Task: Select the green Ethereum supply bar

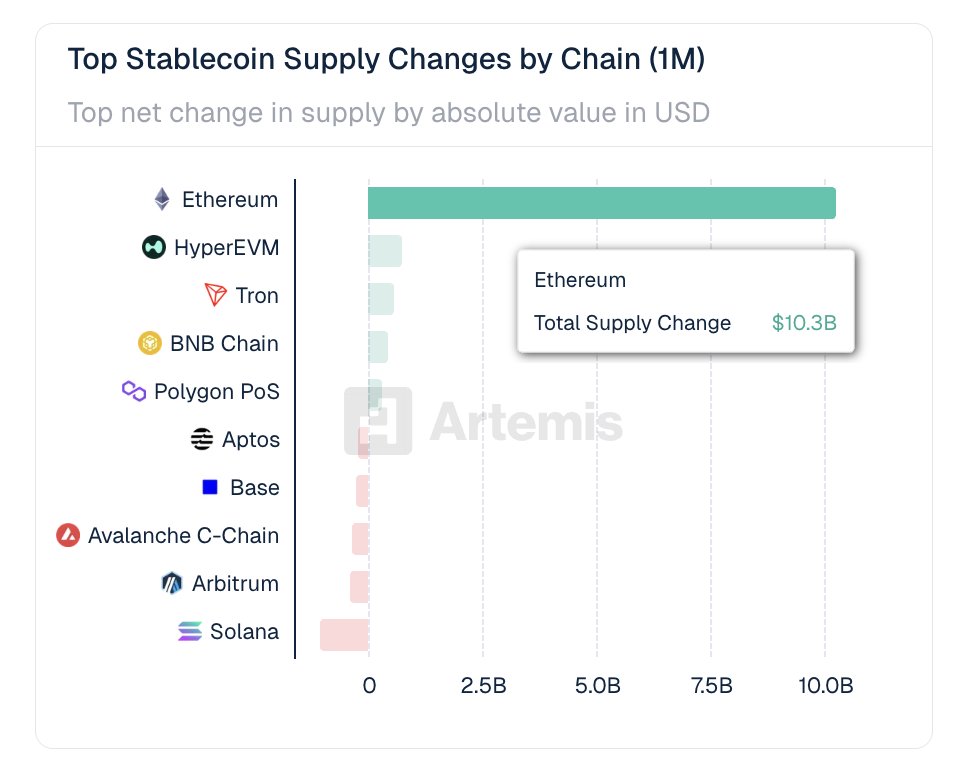Action: click(601, 202)
